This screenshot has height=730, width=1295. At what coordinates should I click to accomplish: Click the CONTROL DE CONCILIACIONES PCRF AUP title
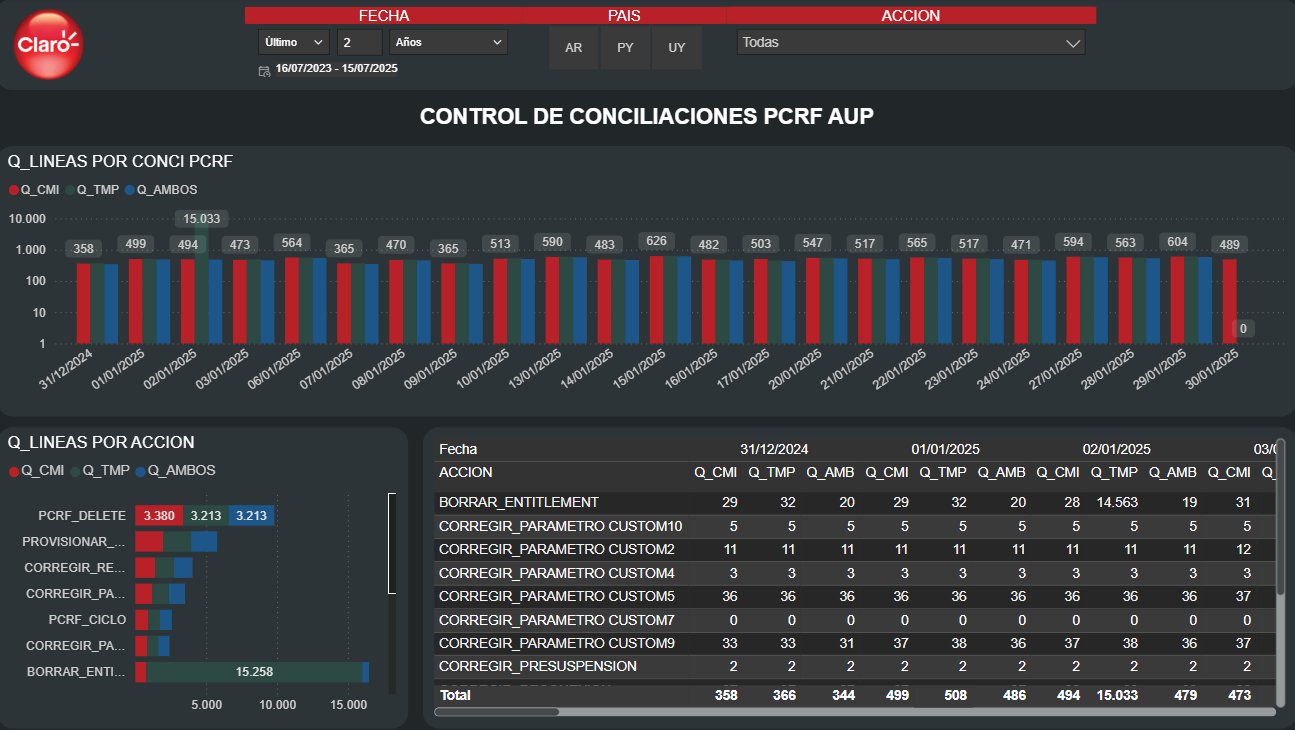647,116
